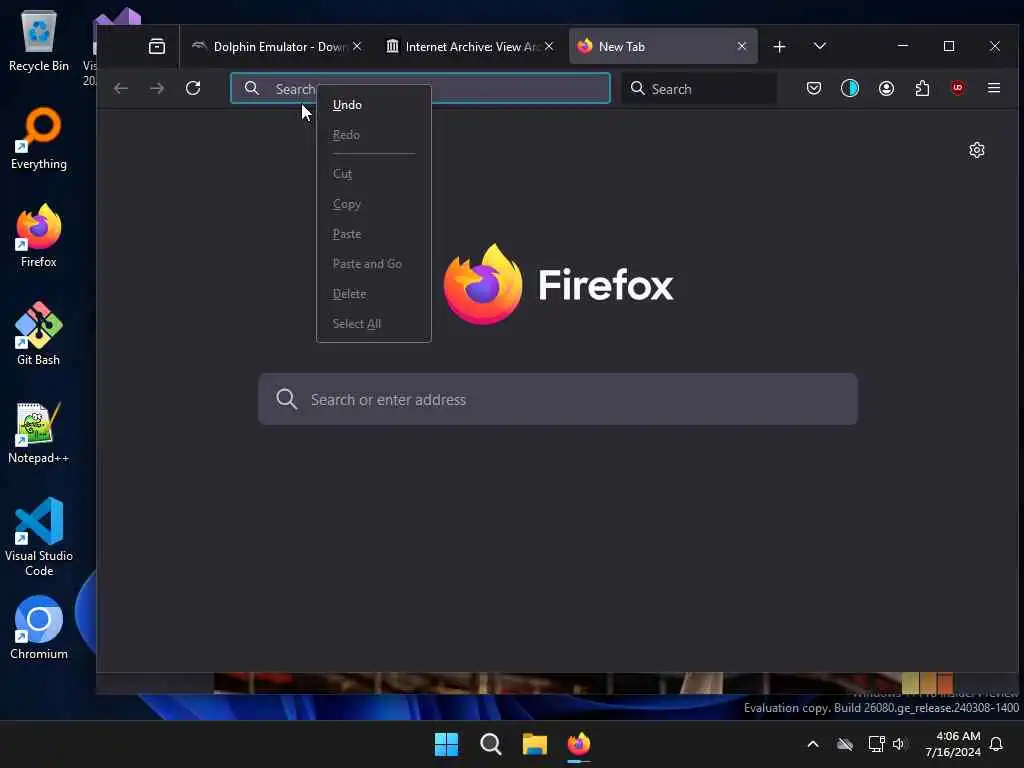Choose Paste in context menu

tap(374, 234)
